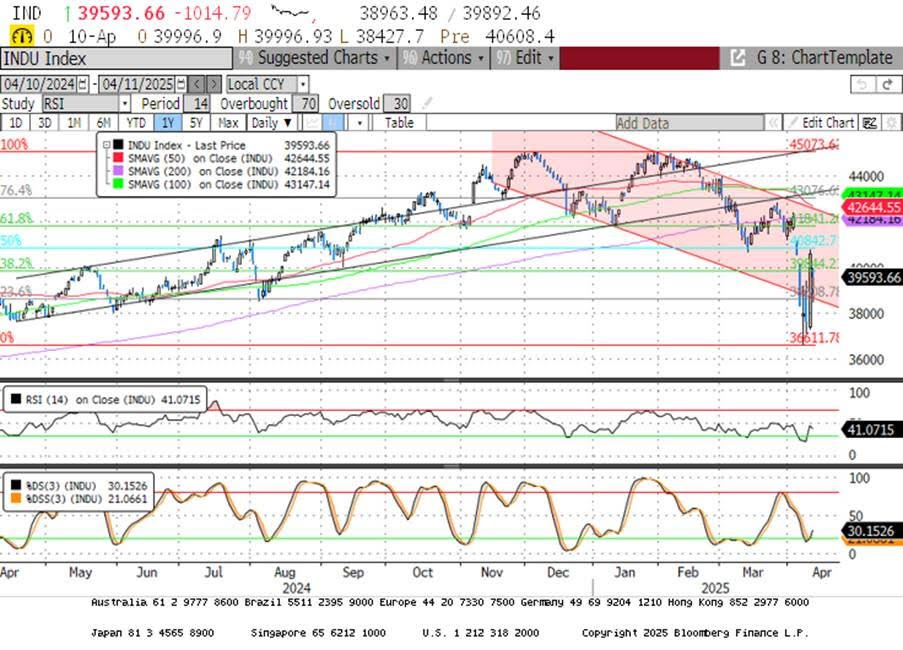
Task: Click the %DSS(3) (INDU) legend text
Action: [64, 499]
